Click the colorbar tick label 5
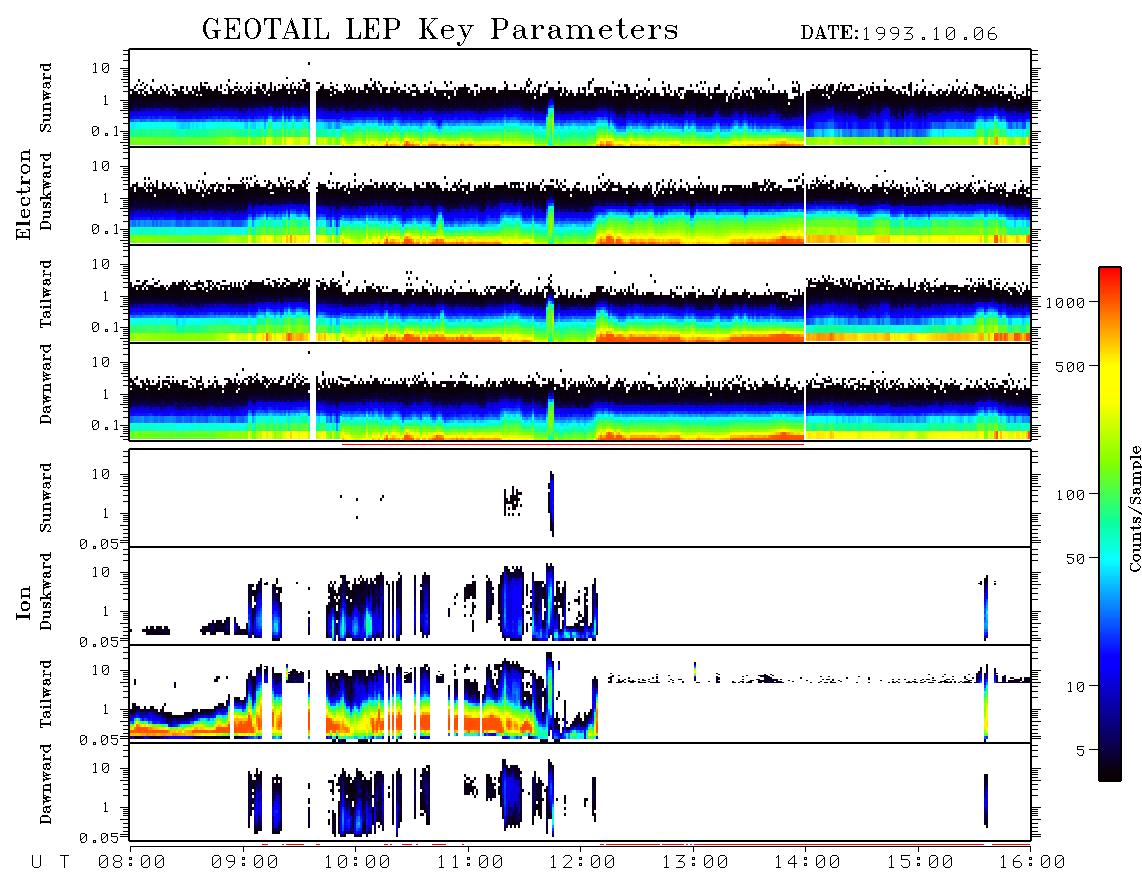 [1081, 750]
